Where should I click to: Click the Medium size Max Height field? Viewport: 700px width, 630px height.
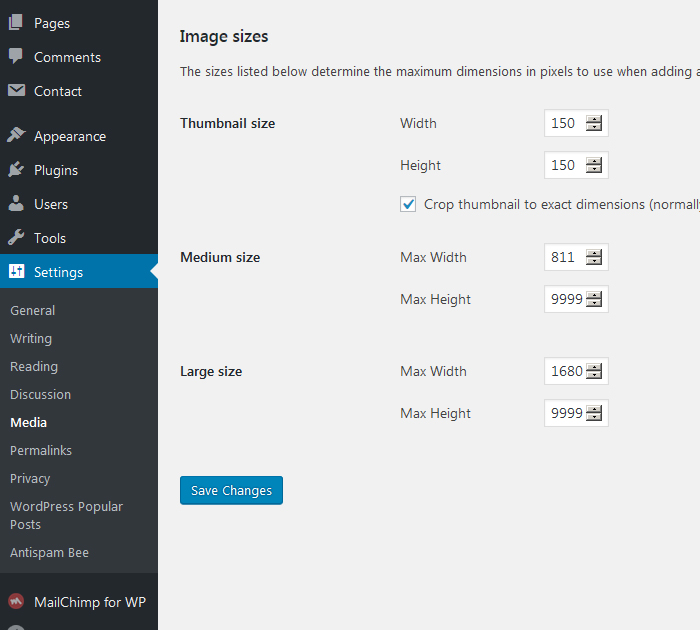click(x=576, y=299)
